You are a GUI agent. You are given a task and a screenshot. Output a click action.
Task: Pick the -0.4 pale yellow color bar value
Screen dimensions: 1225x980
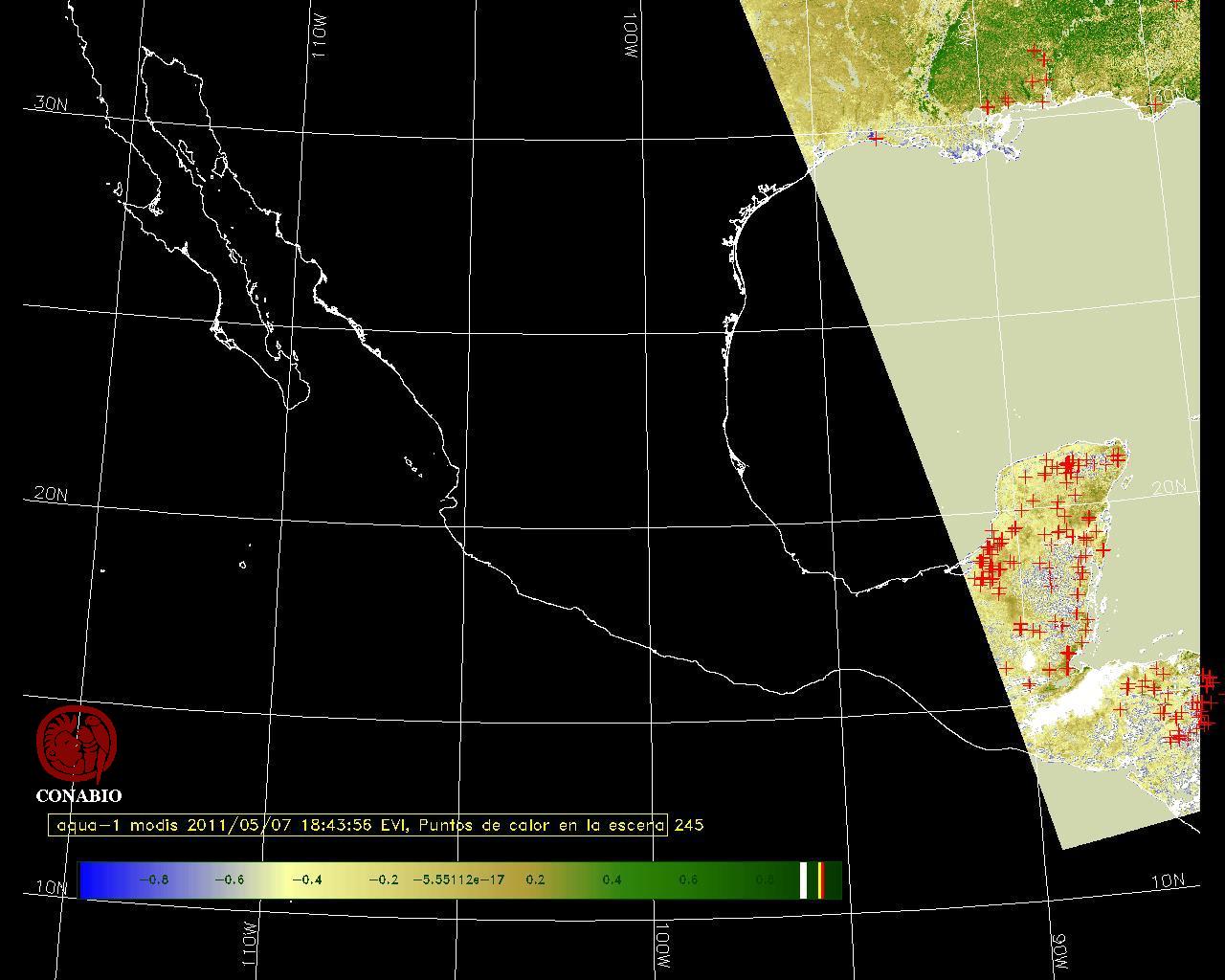coord(306,880)
